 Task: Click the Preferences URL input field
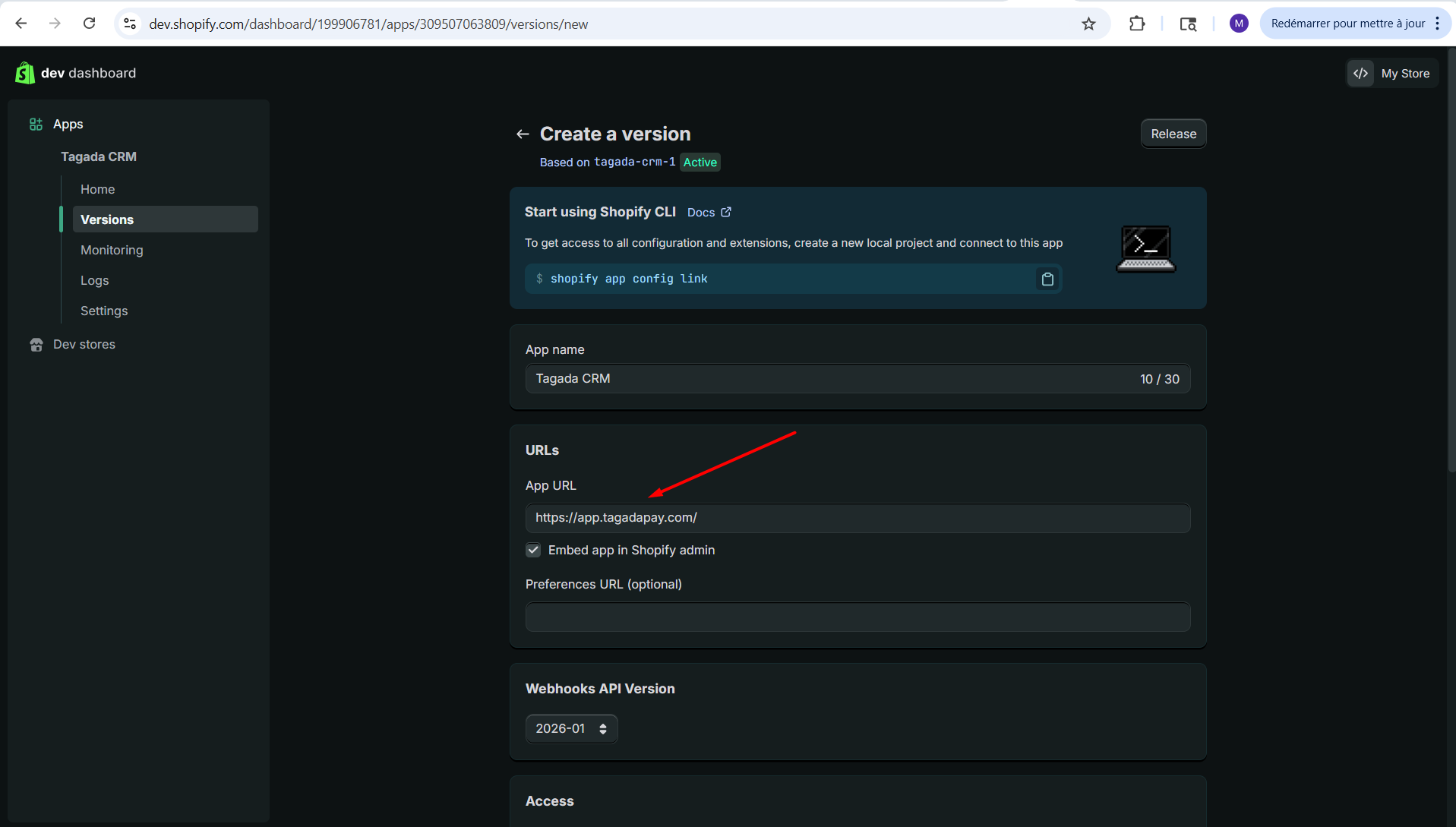[857, 617]
